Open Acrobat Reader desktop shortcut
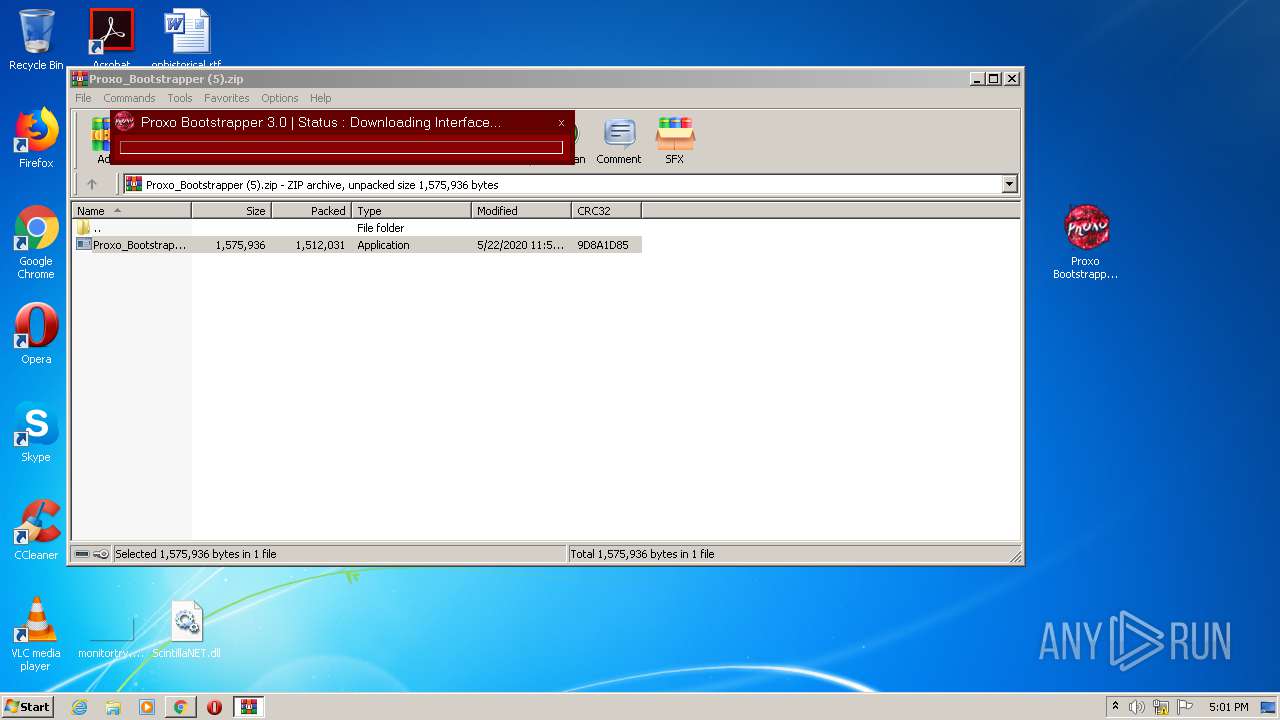 tap(111, 38)
